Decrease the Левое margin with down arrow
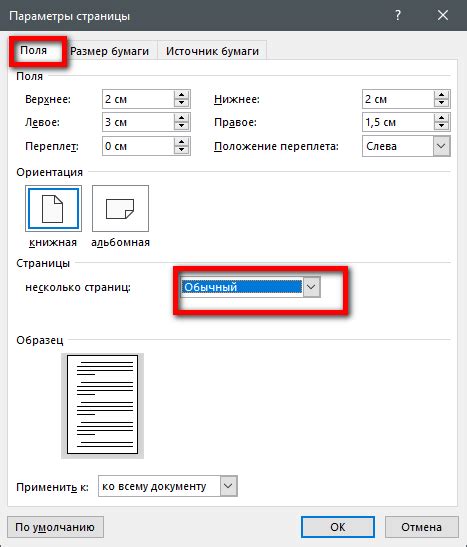Screen dimensions: 467x547 [x=181, y=126]
